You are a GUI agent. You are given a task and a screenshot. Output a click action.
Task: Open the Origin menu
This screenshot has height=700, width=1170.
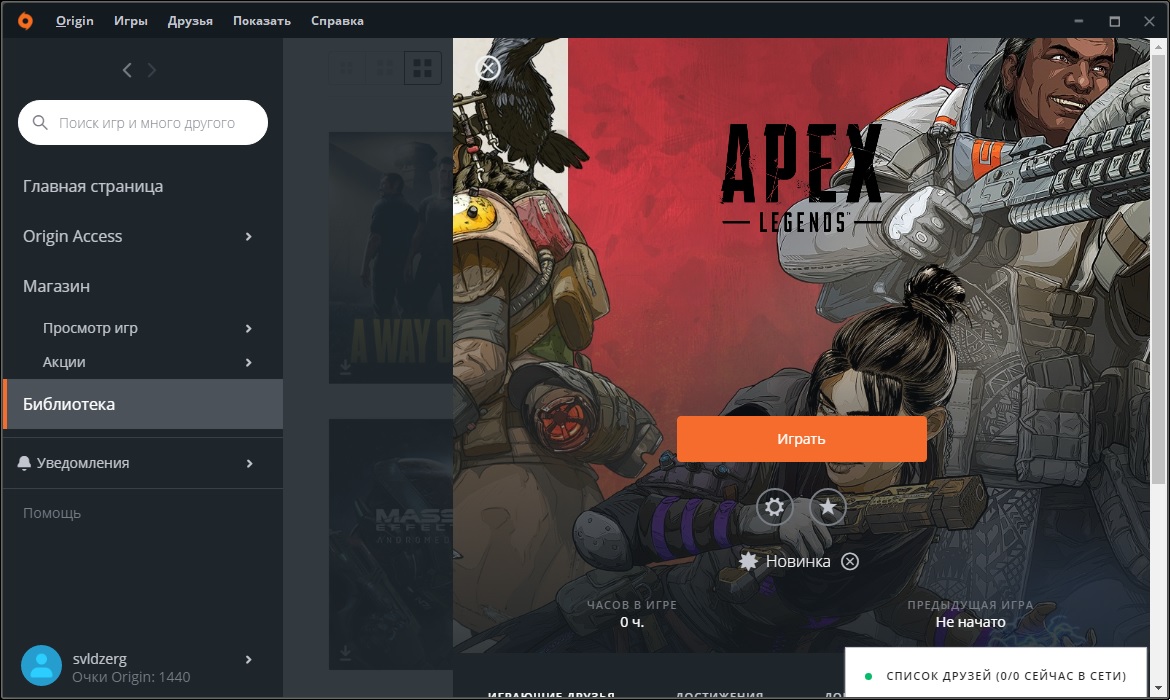click(75, 21)
